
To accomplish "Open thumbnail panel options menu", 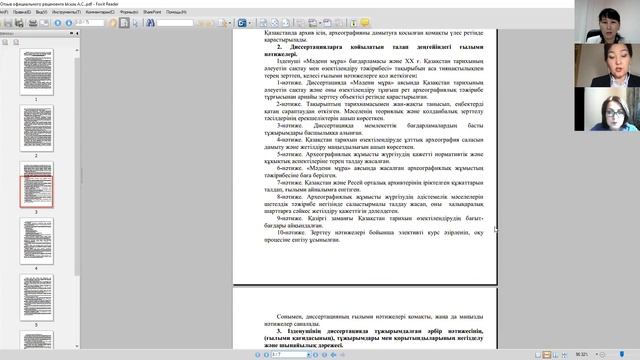I will [x=71, y=33].
